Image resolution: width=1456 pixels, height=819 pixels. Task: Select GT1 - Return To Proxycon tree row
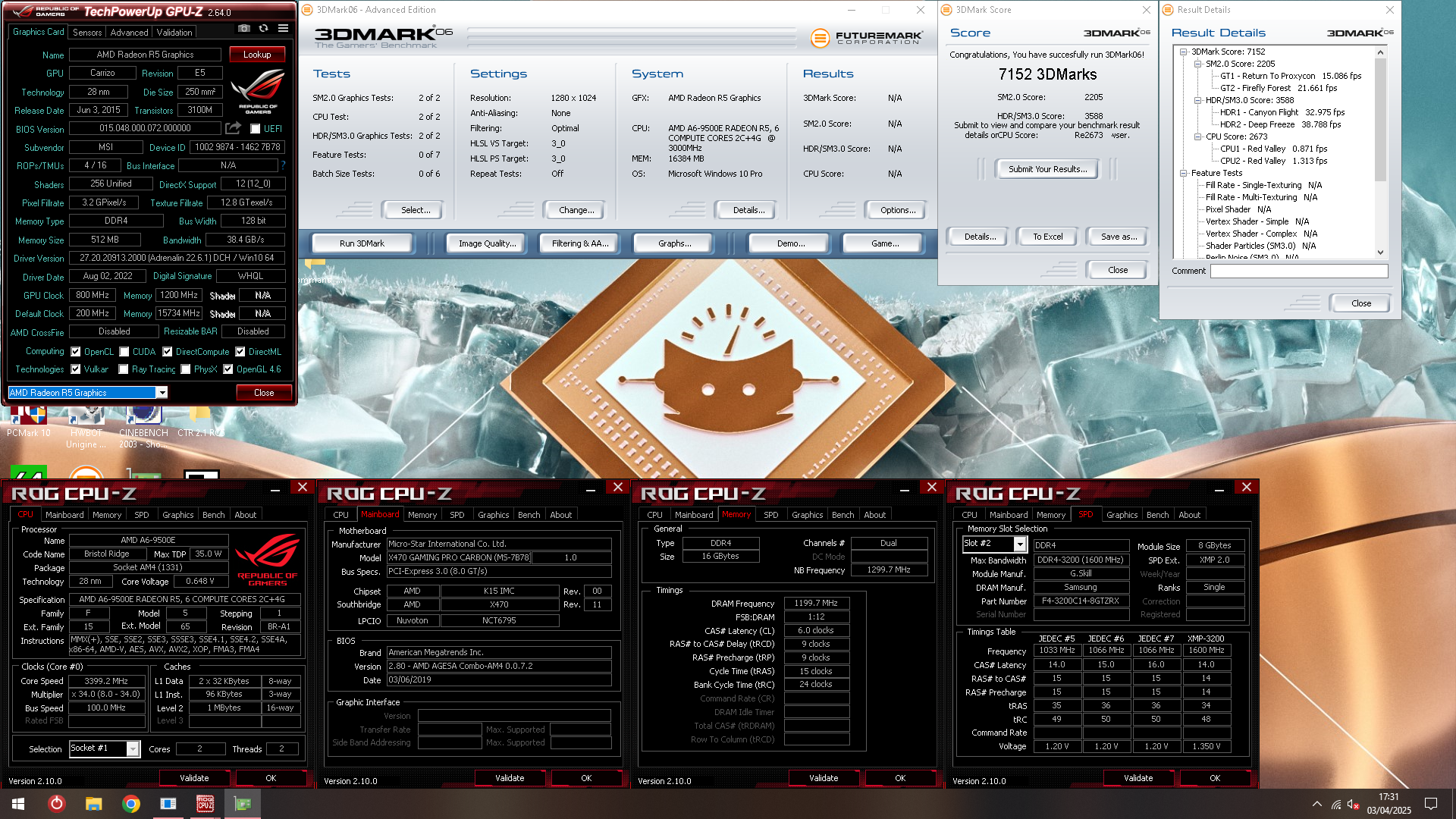1291,76
